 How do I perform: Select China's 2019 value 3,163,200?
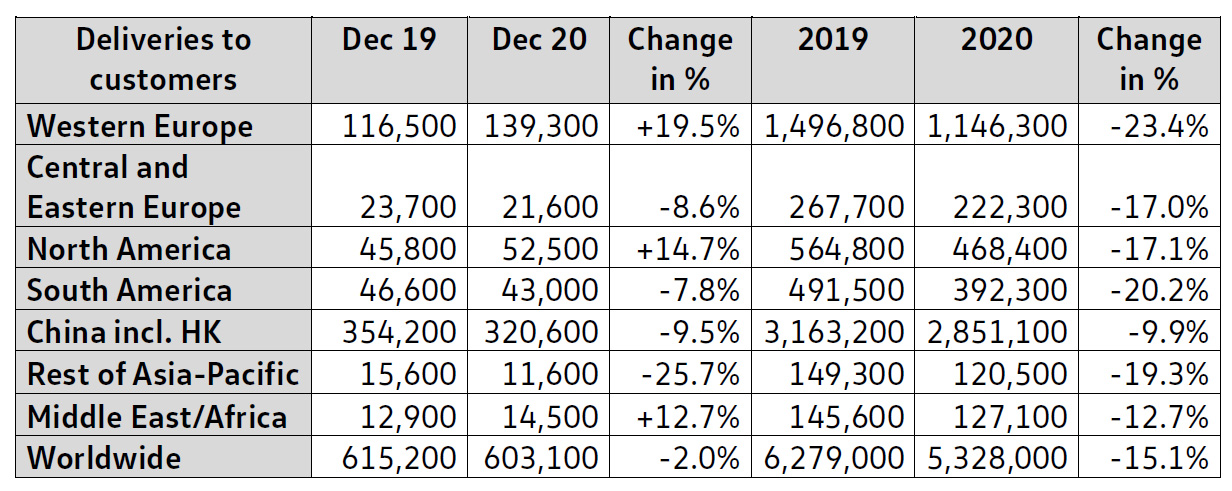835,332
